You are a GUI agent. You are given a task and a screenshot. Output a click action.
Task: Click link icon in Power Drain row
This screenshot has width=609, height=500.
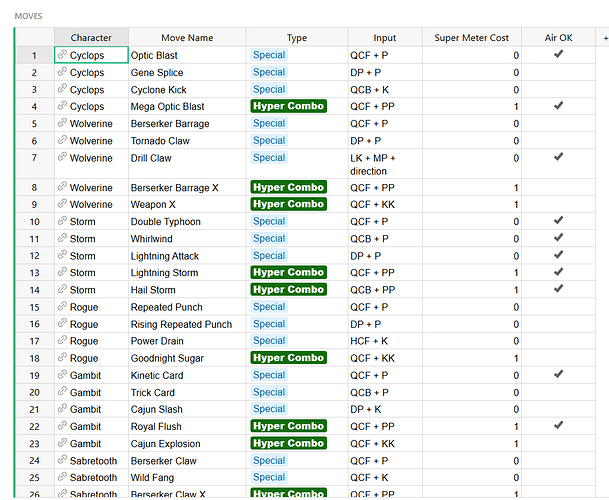pyautogui.click(x=62, y=341)
